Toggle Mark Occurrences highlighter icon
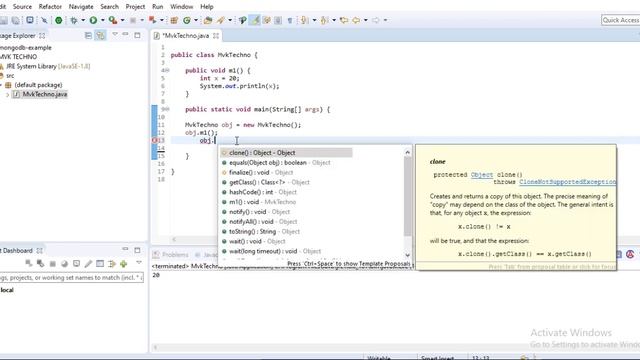Viewport: 640px width, 360px height. pyautogui.click(x=255, y=20)
